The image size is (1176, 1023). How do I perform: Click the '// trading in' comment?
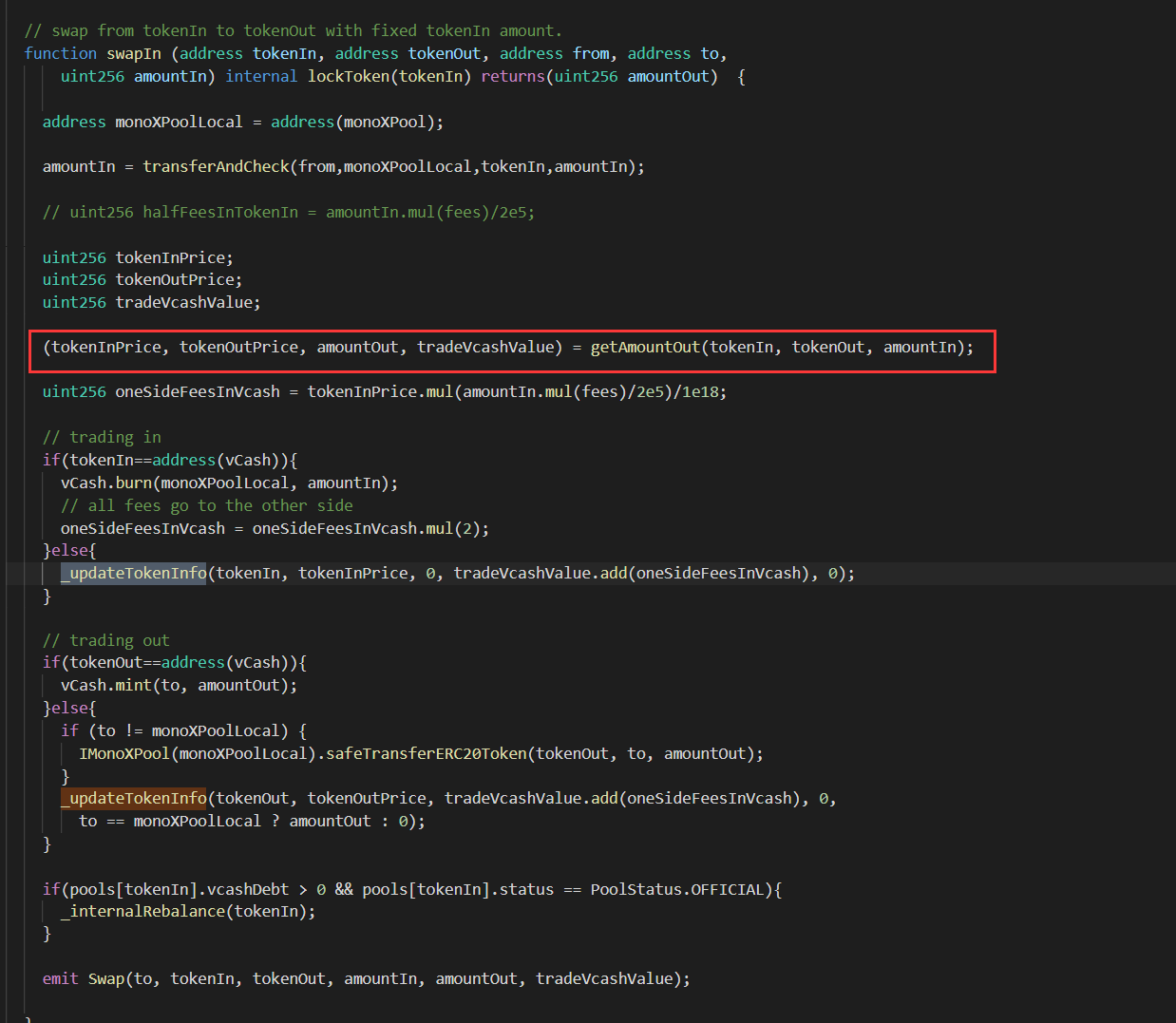tap(102, 437)
